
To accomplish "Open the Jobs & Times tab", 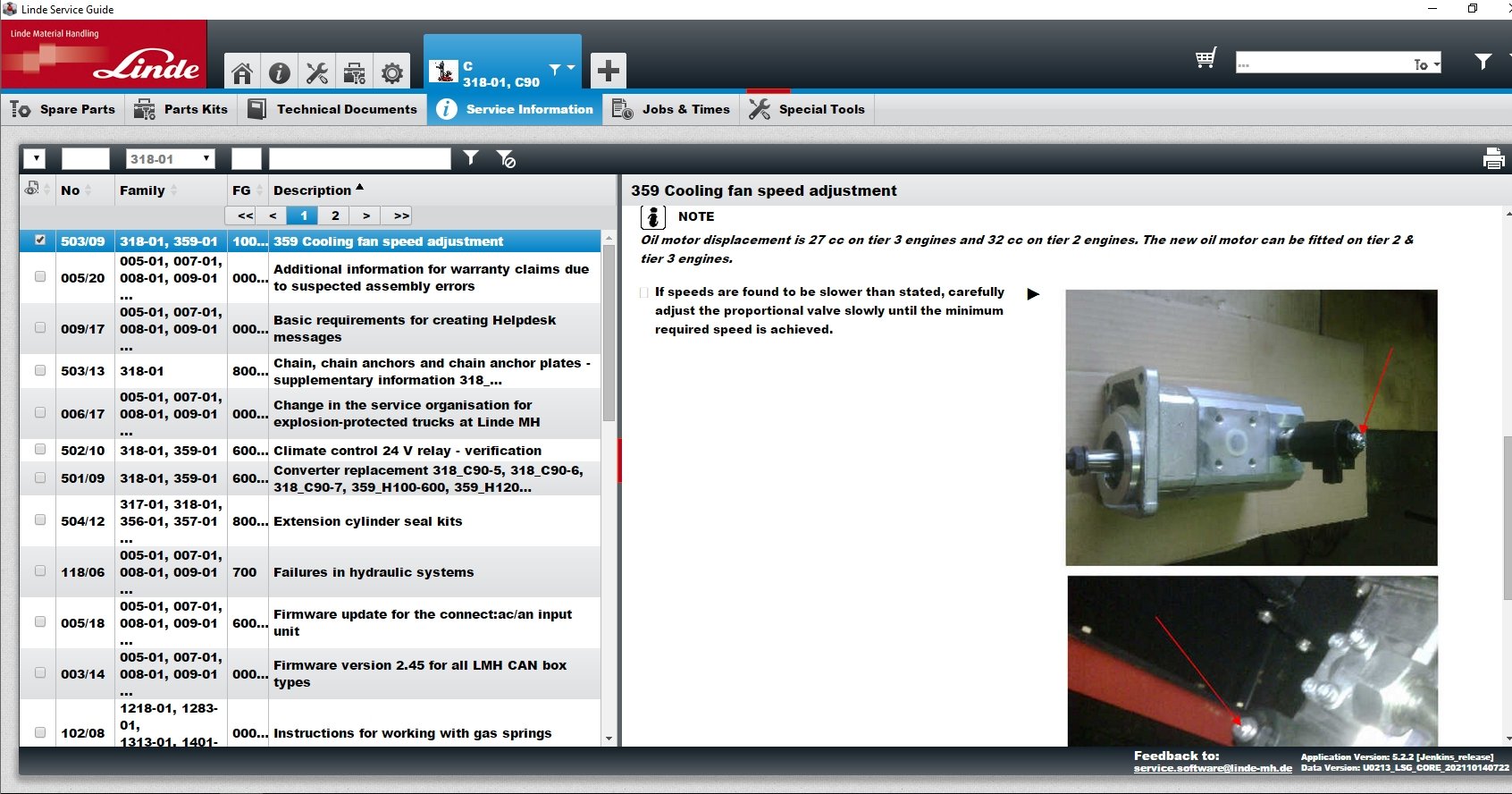I will coord(670,109).
